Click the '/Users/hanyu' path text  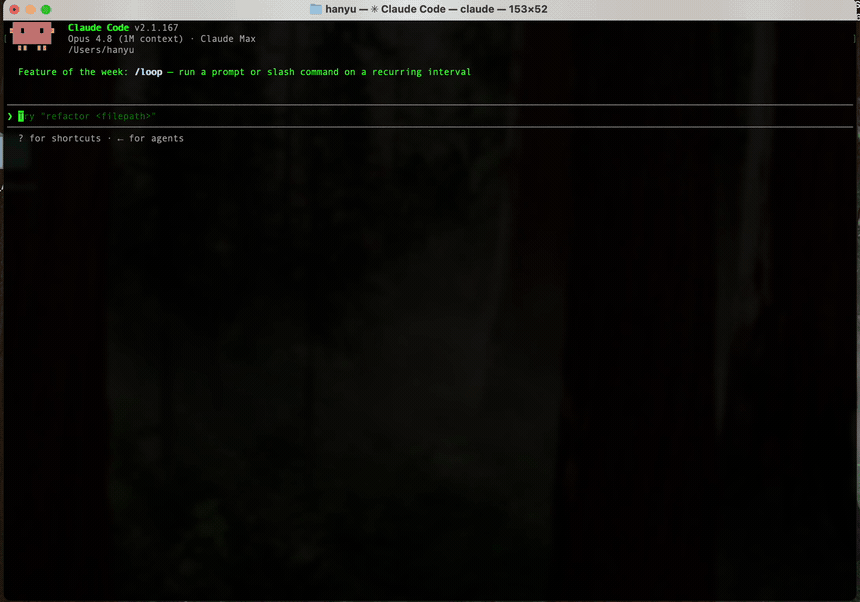coord(101,50)
